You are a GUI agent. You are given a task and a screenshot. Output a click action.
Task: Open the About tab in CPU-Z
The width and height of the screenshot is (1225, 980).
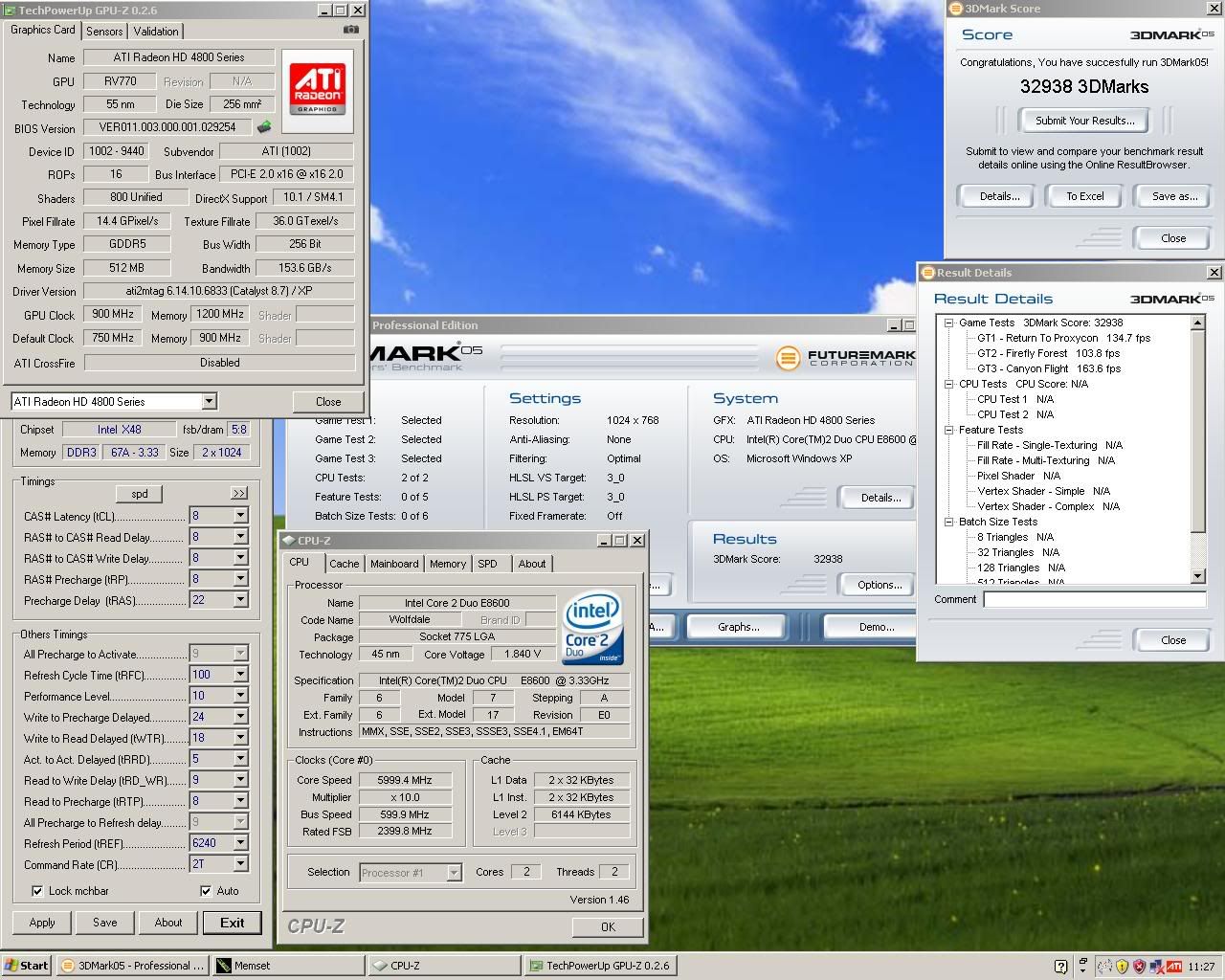tap(532, 565)
